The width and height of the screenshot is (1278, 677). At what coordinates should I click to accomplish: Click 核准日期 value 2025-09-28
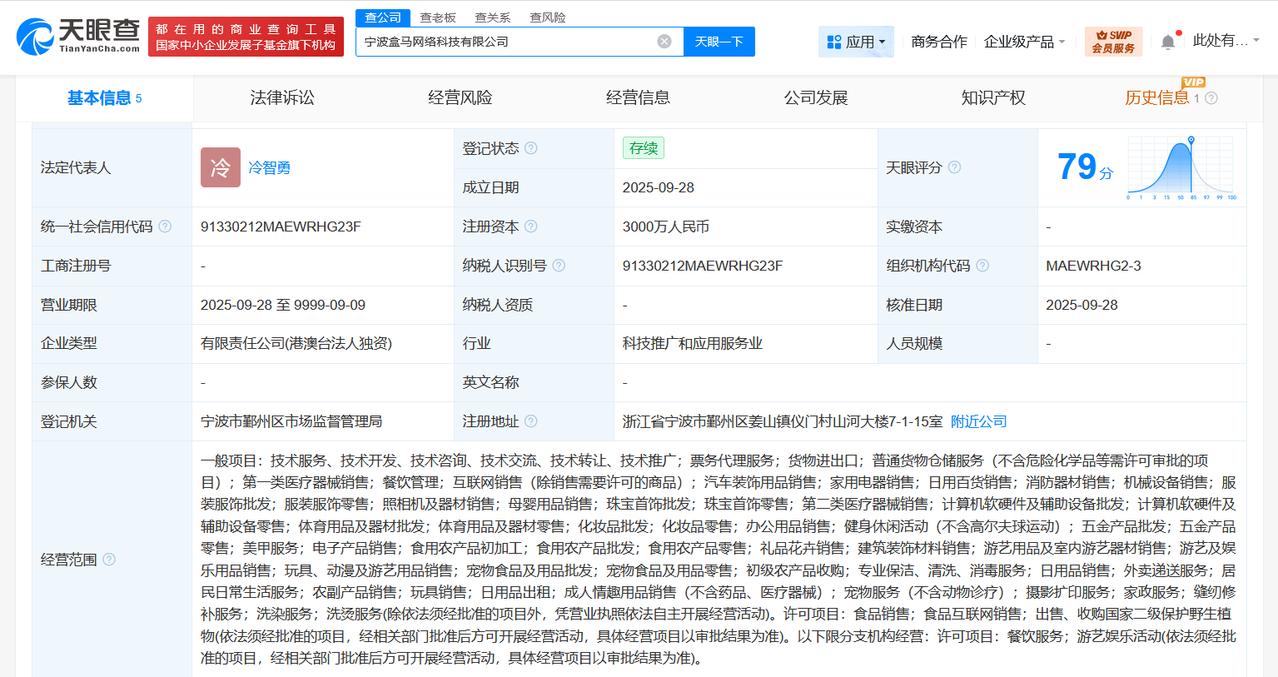1082,305
